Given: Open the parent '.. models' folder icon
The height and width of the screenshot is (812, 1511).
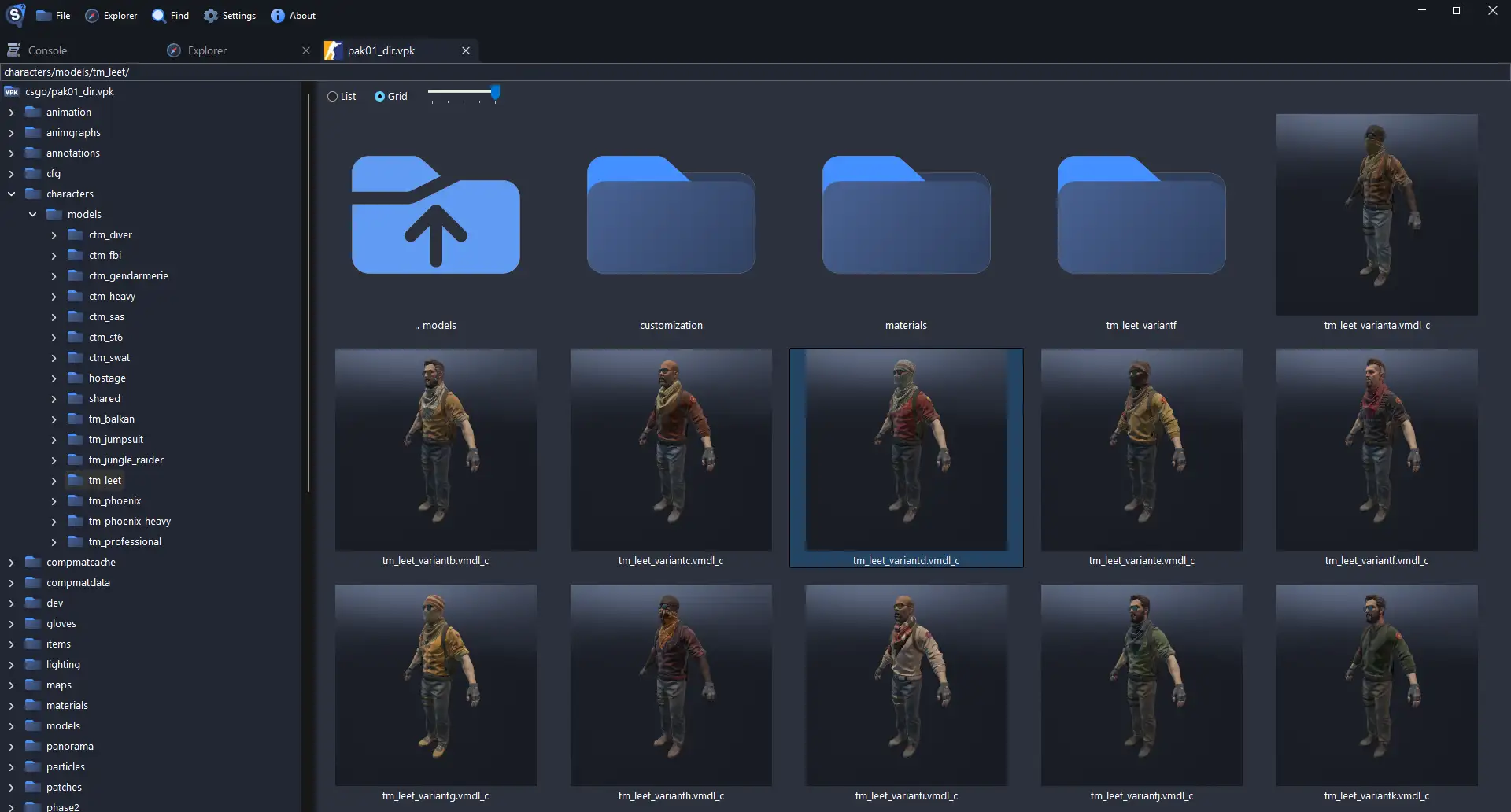Looking at the screenshot, I should [x=435, y=215].
